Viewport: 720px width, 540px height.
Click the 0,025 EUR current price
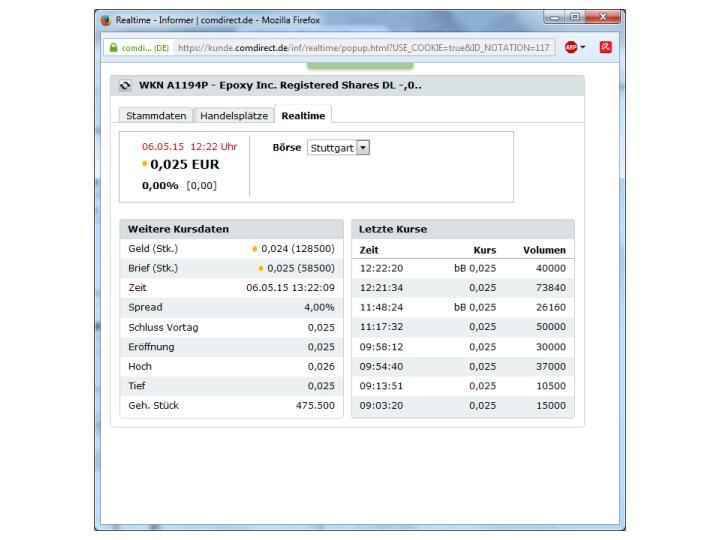pos(185,164)
